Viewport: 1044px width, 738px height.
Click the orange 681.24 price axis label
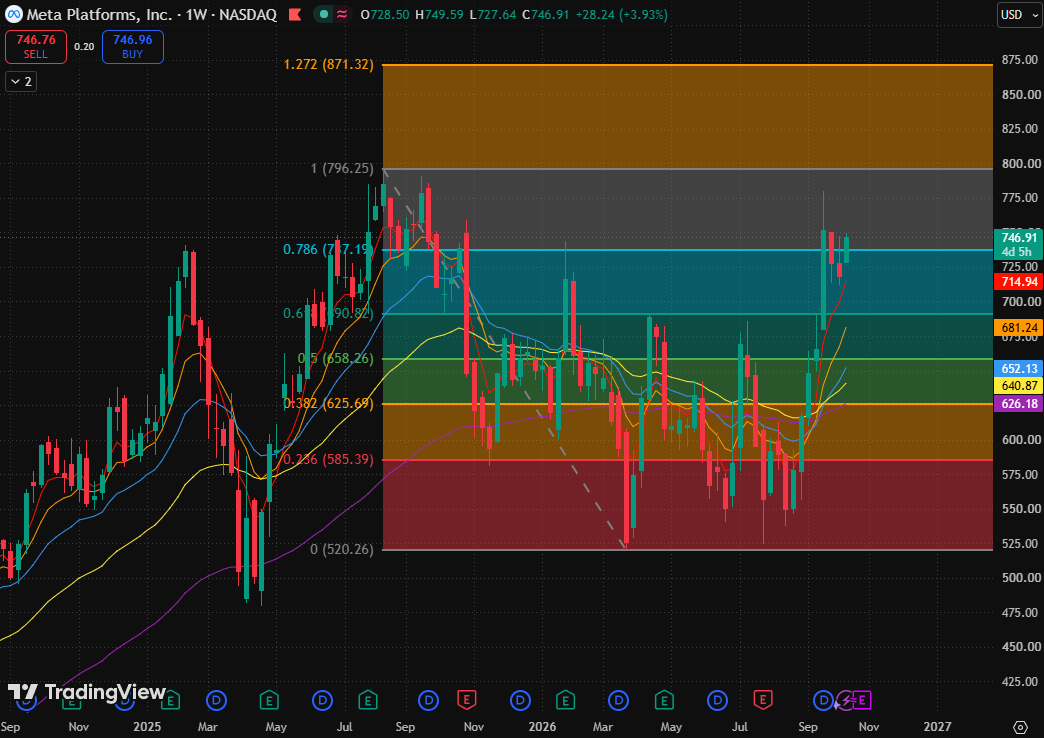point(1018,328)
